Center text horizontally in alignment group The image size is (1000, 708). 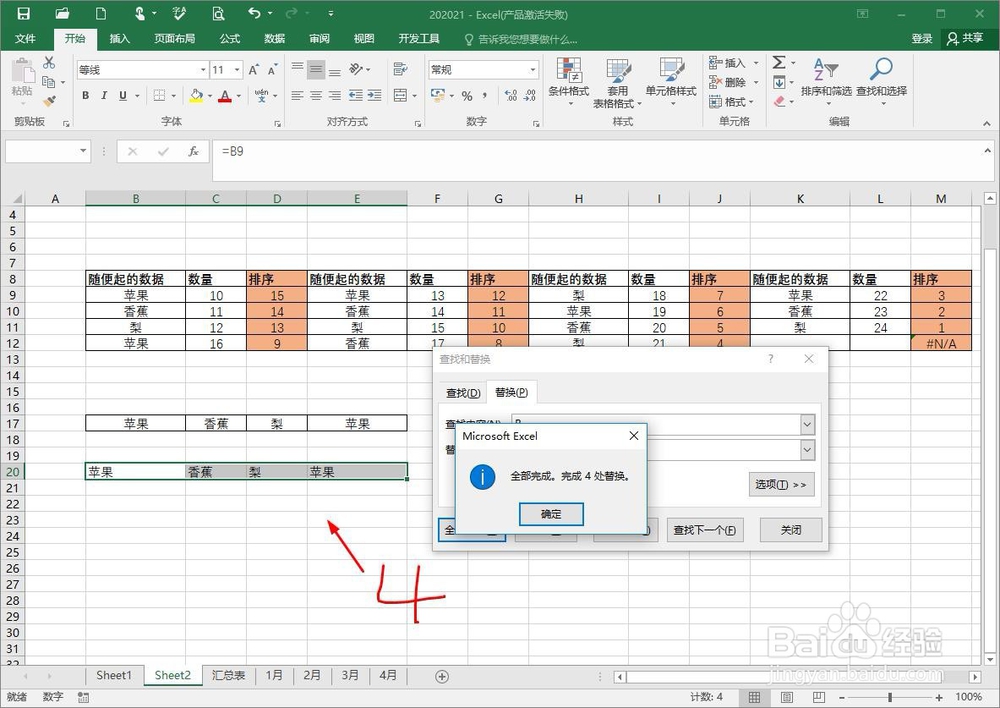[x=316, y=96]
